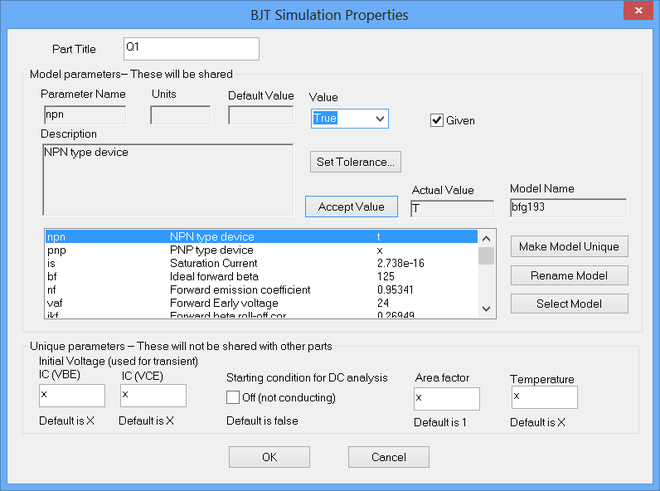660x491 pixels.
Task: Click the Set Tolerance button
Action: coord(355,161)
